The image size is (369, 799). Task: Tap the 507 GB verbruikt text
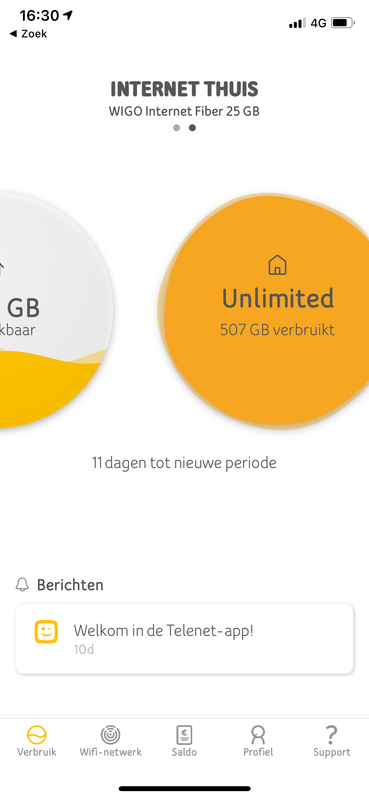click(x=277, y=330)
